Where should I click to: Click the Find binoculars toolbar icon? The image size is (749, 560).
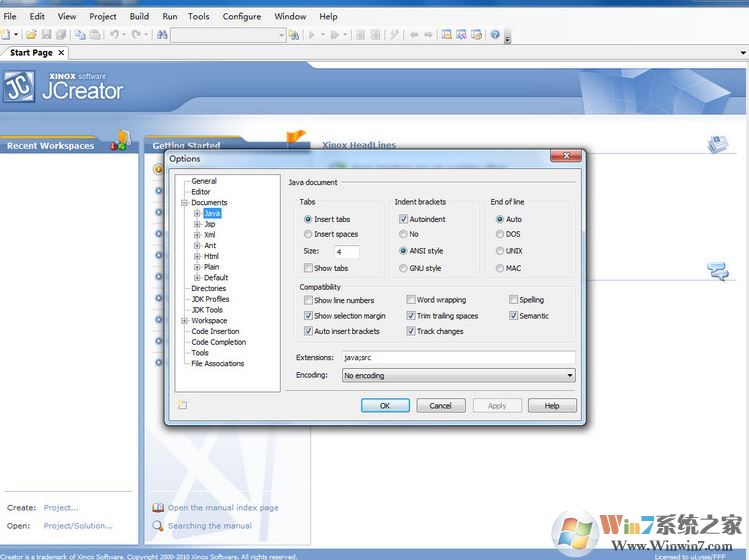pyautogui.click(x=162, y=35)
